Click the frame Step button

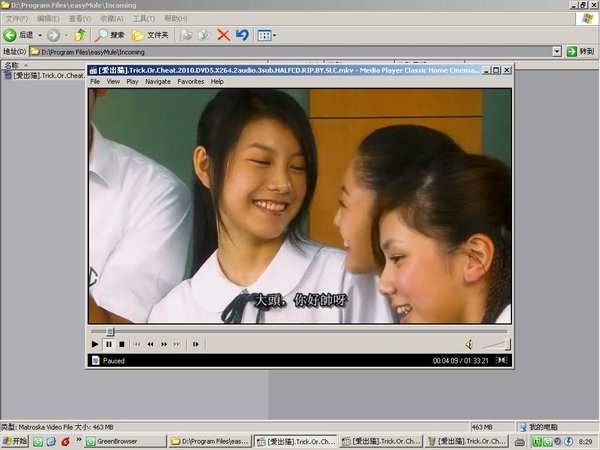point(196,344)
